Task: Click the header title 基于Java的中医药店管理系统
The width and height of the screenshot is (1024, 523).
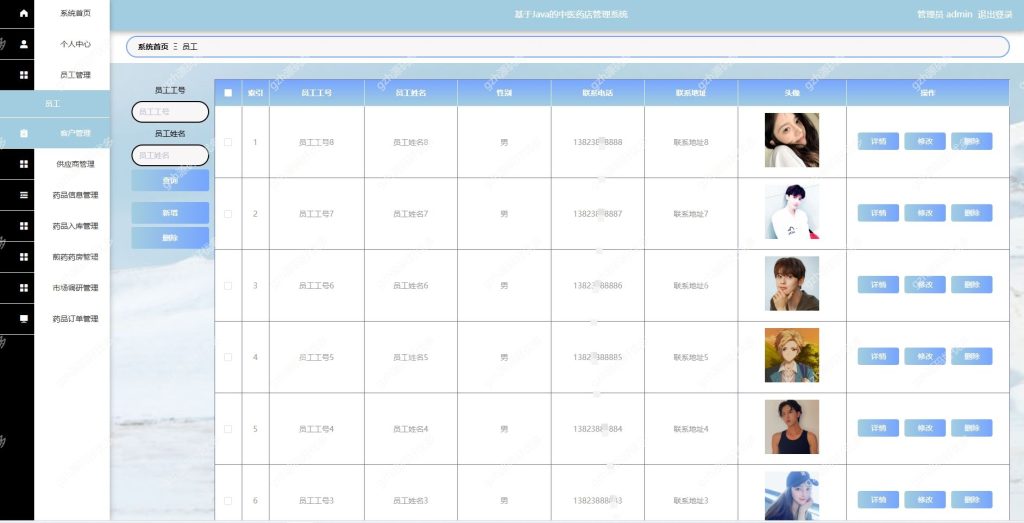Action: pyautogui.click(x=571, y=14)
